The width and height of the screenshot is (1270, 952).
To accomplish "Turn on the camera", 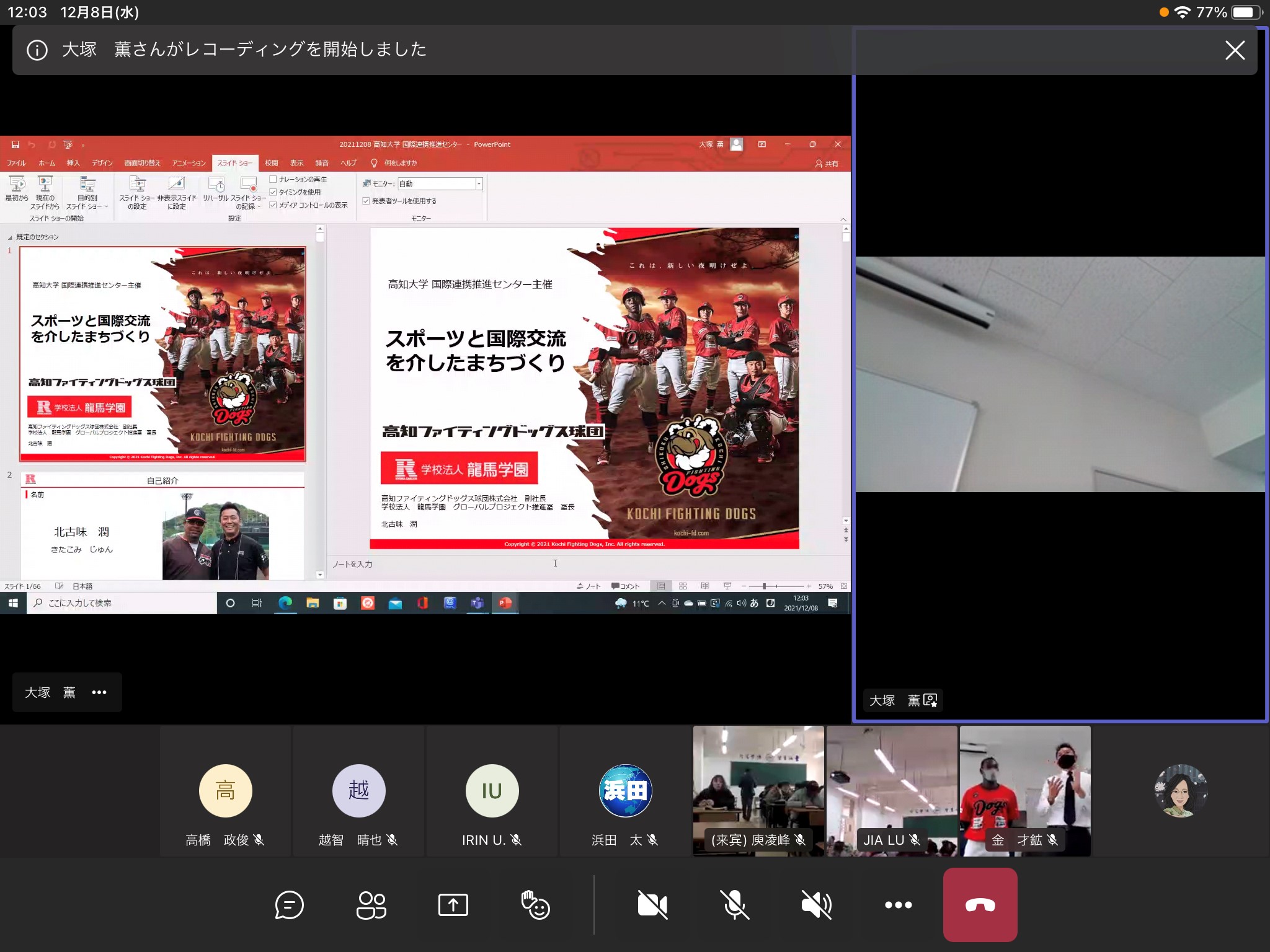I will pyautogui.click(x=652, y=905).
